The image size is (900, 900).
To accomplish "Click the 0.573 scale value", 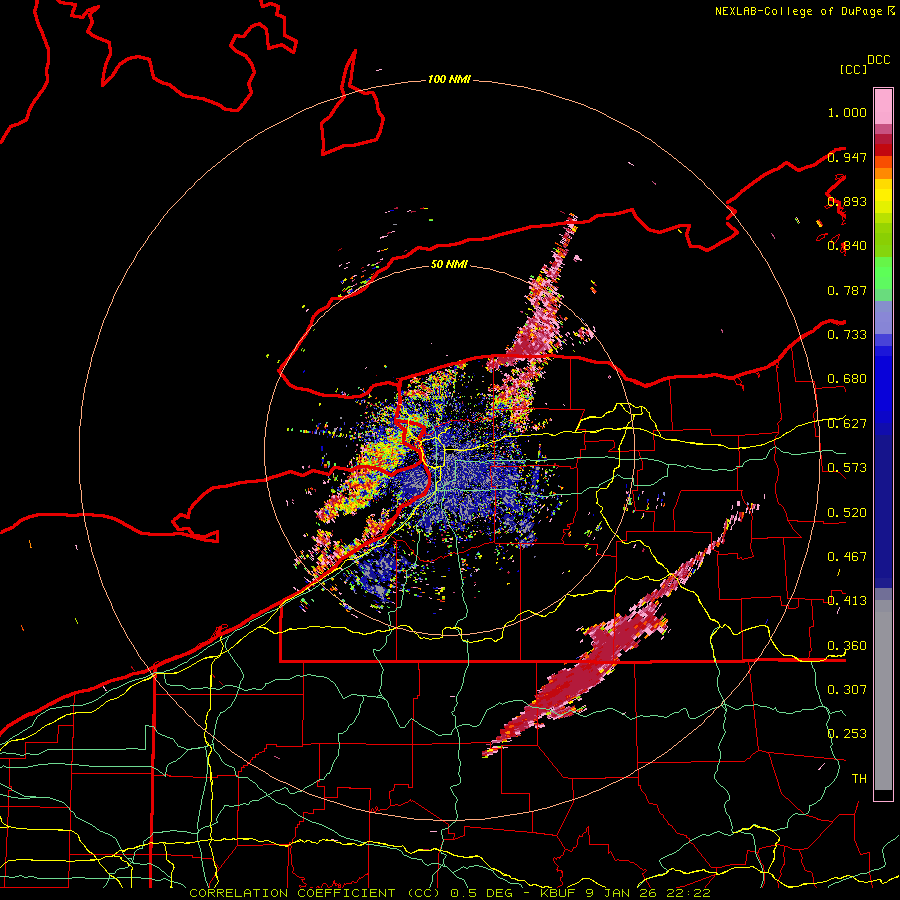I will [847, 468].
